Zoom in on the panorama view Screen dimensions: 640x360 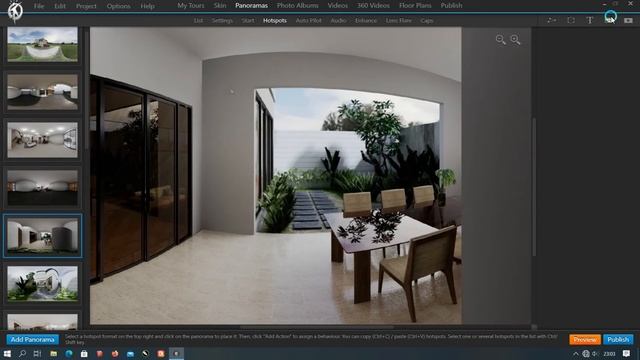click(516, 39)
